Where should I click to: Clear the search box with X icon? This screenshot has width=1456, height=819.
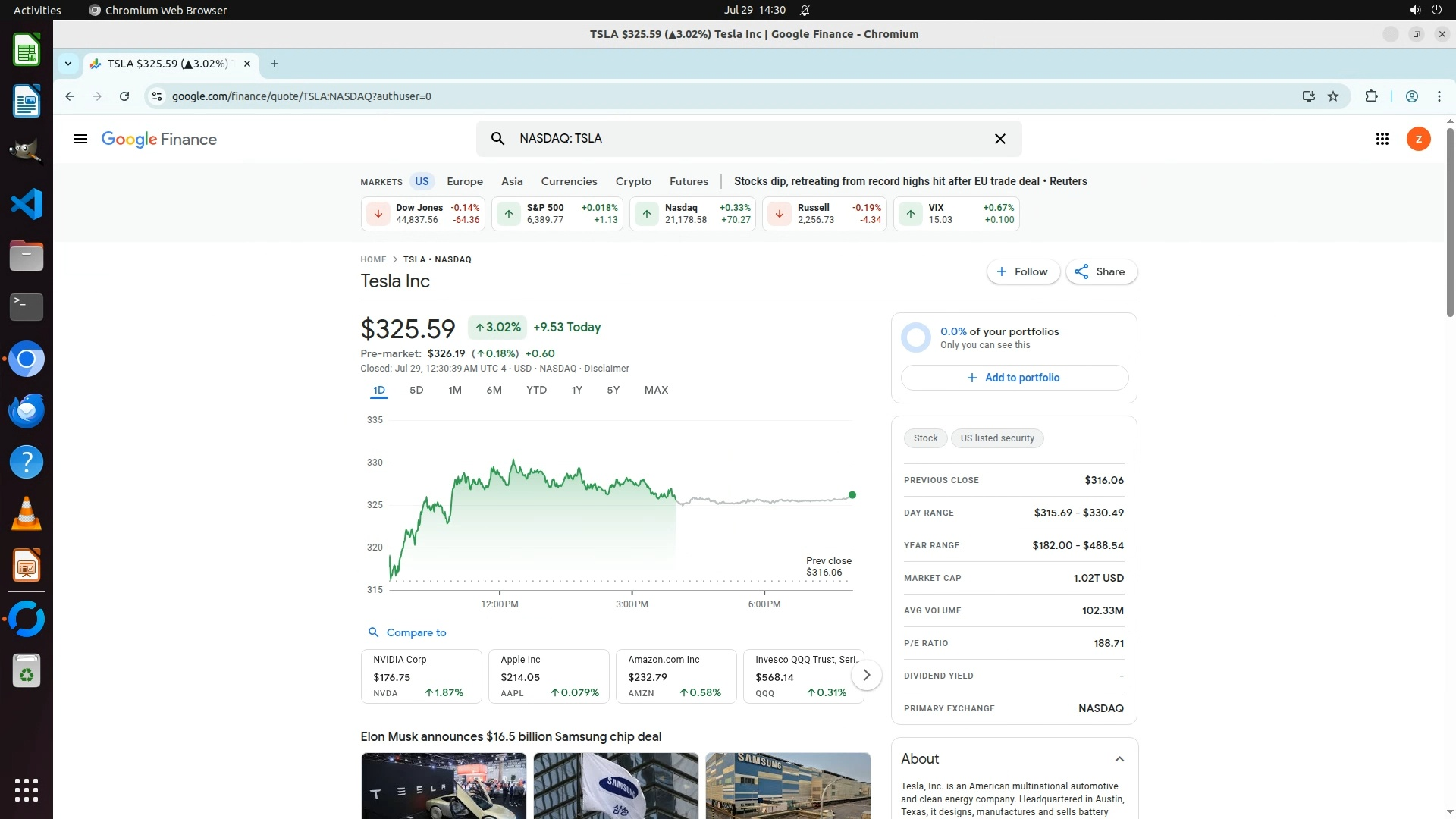tap(999, 139)
